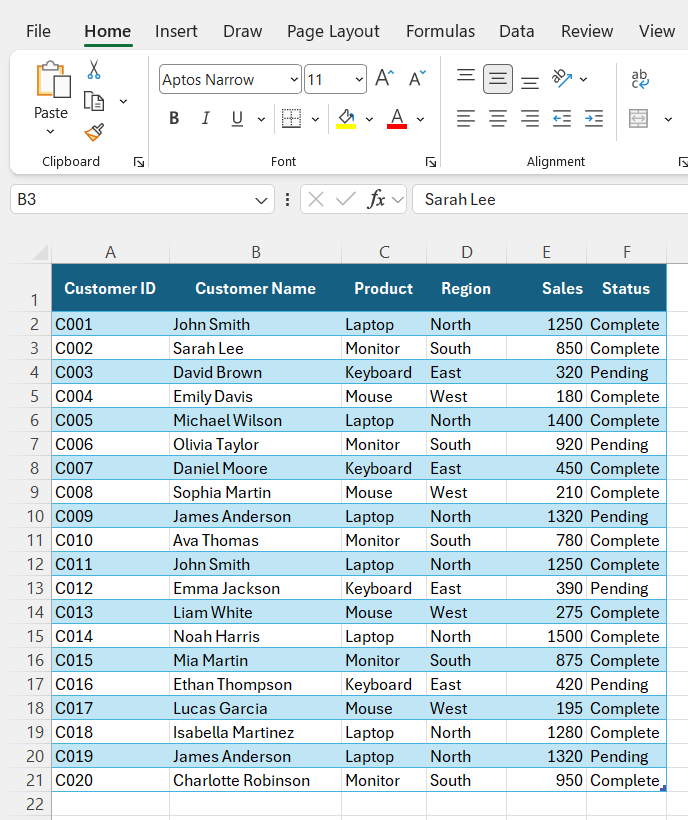
Task: Decrease font size with smaller A icon
Action: click(x=417, y=78)
